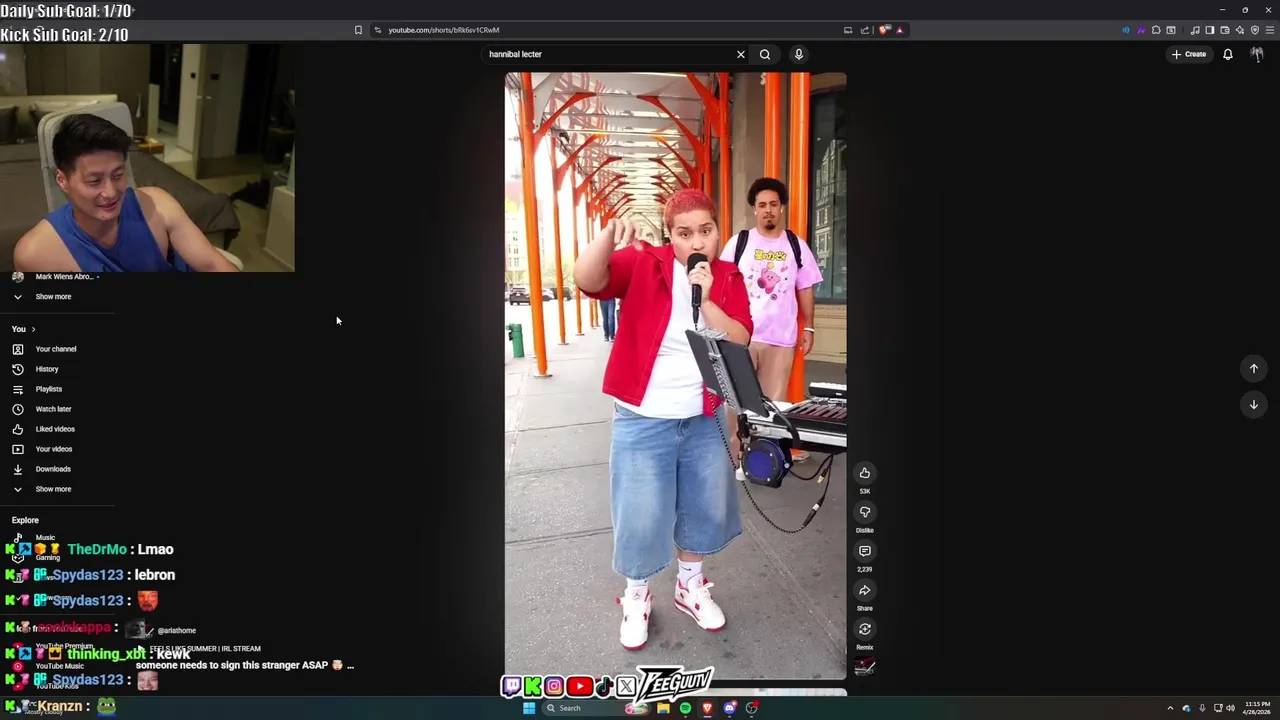This screenshot has width=1280, height=720.
Task: Open the comments icon showing 2,239
Action: coord(865,551)
